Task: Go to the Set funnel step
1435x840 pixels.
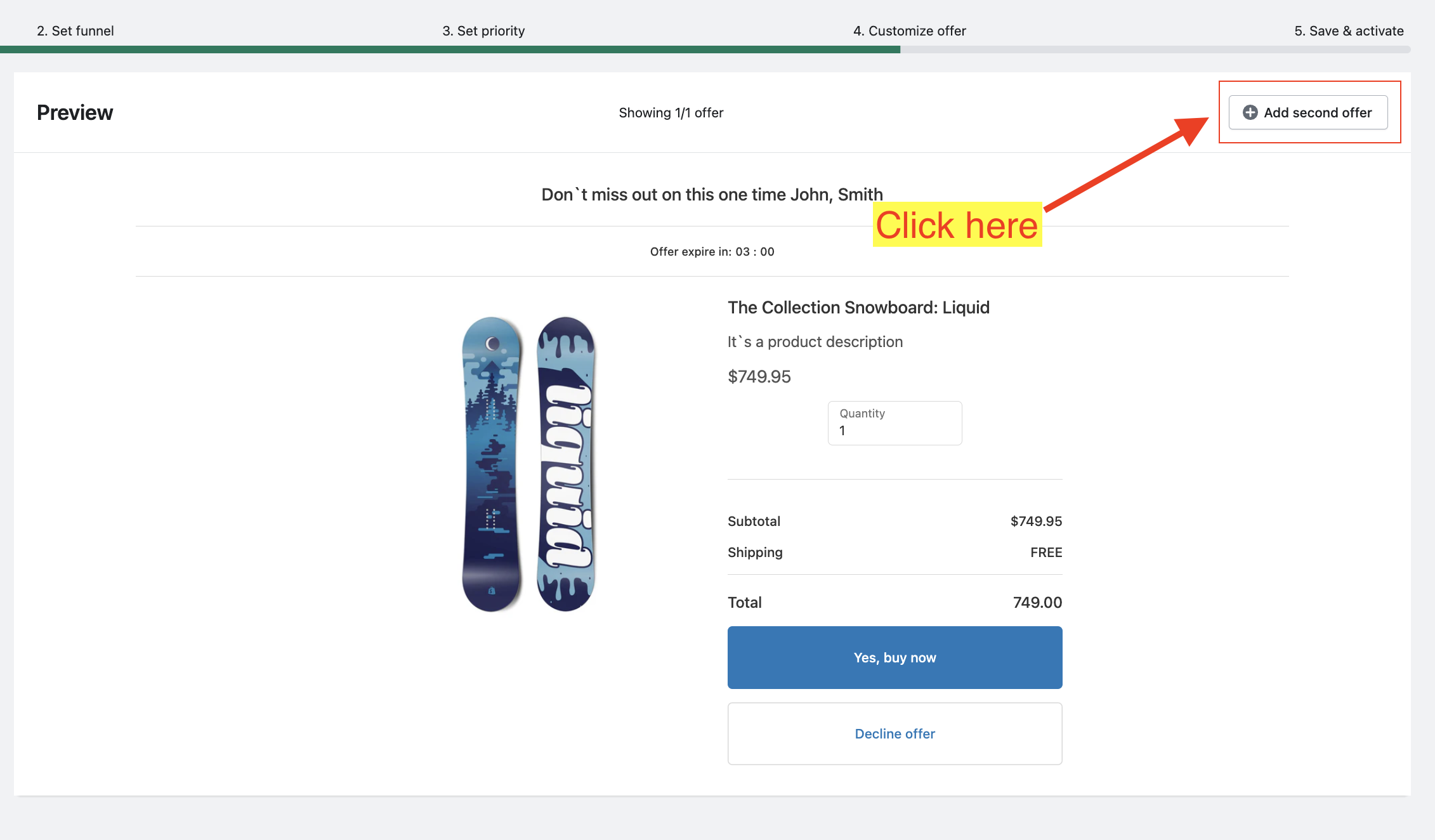Action: pyautogui.click(x=75, y=30)
